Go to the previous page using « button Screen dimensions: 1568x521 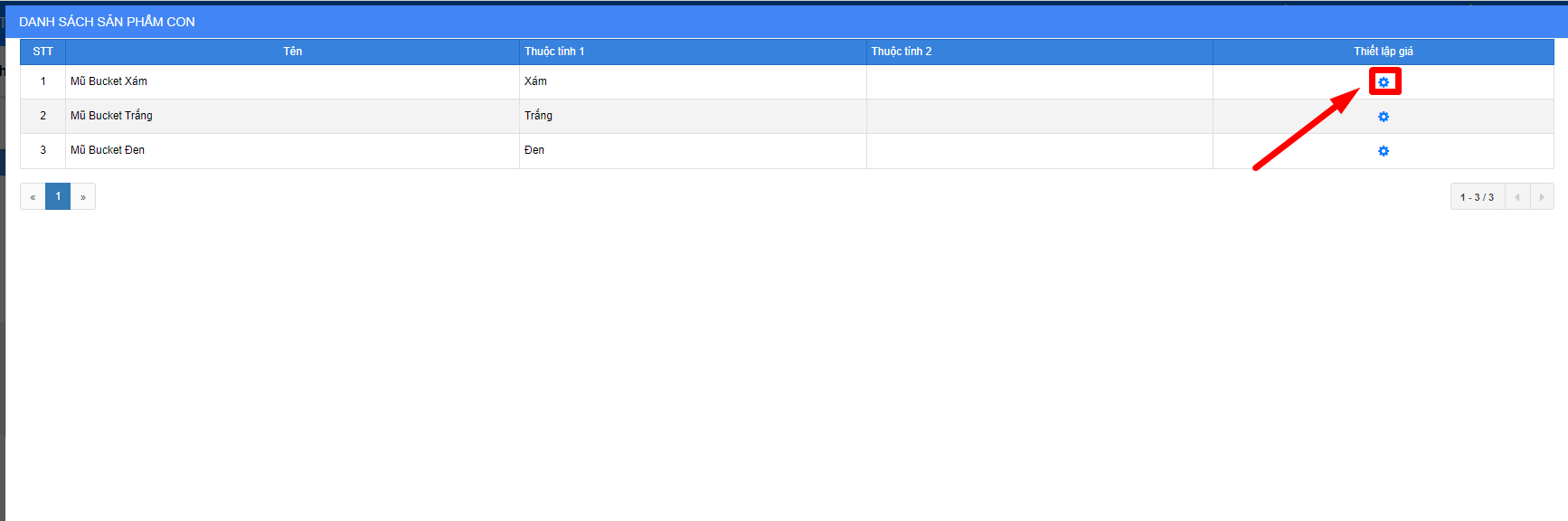click(x=33, y=196)
